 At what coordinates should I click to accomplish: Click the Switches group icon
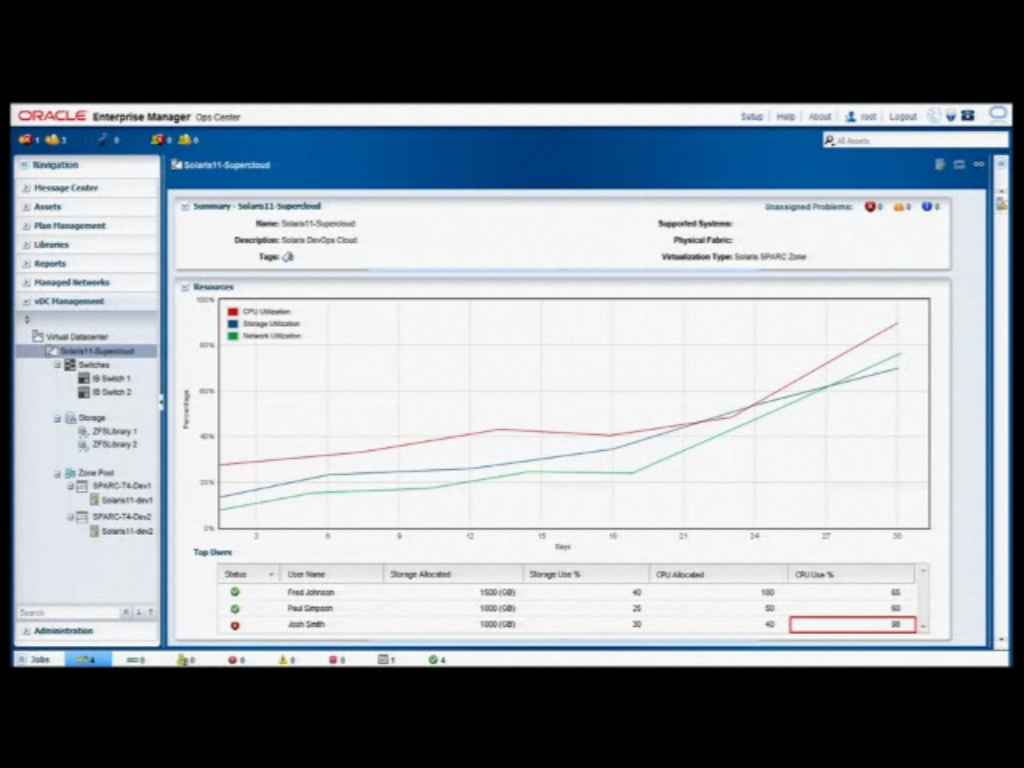click(71, 364)
